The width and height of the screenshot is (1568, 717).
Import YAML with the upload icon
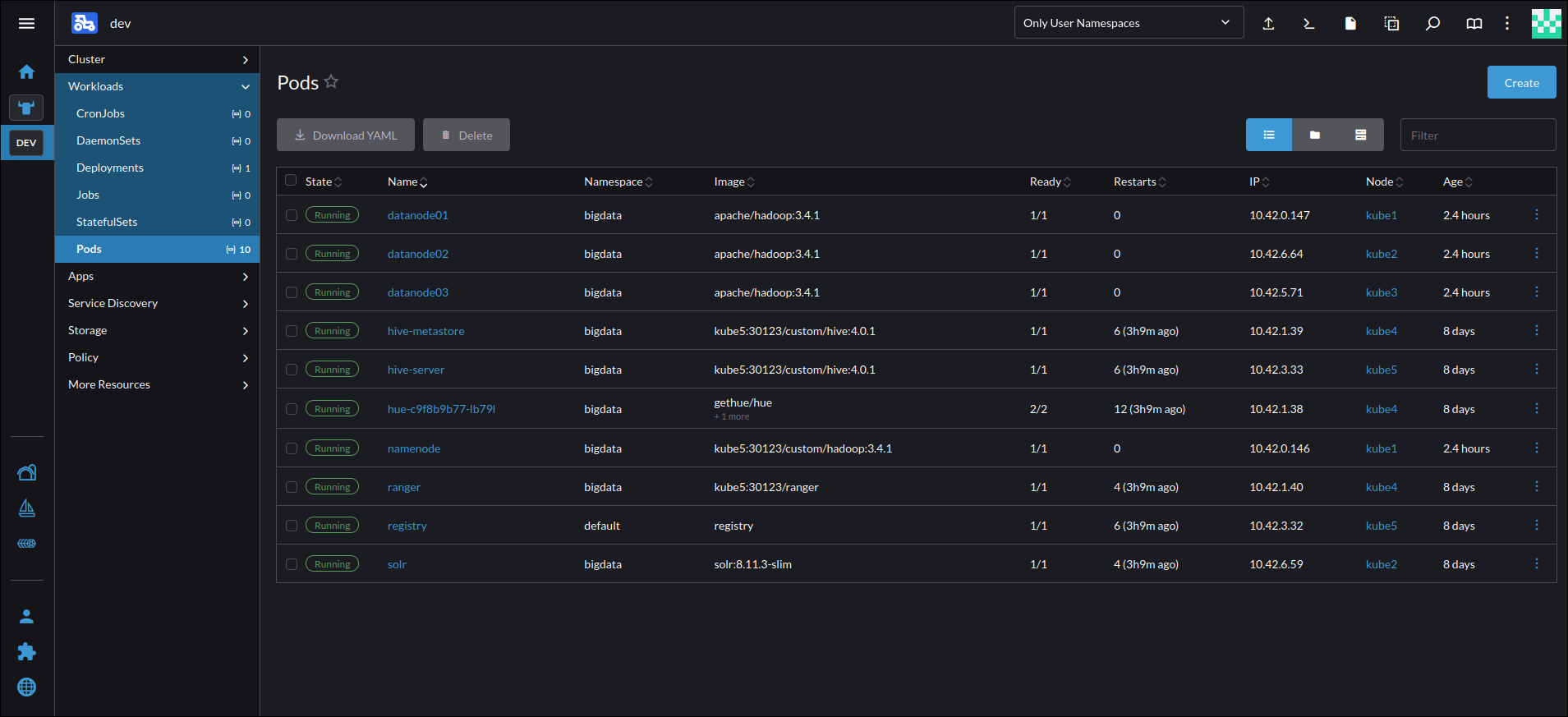[x=1268, y=23]
